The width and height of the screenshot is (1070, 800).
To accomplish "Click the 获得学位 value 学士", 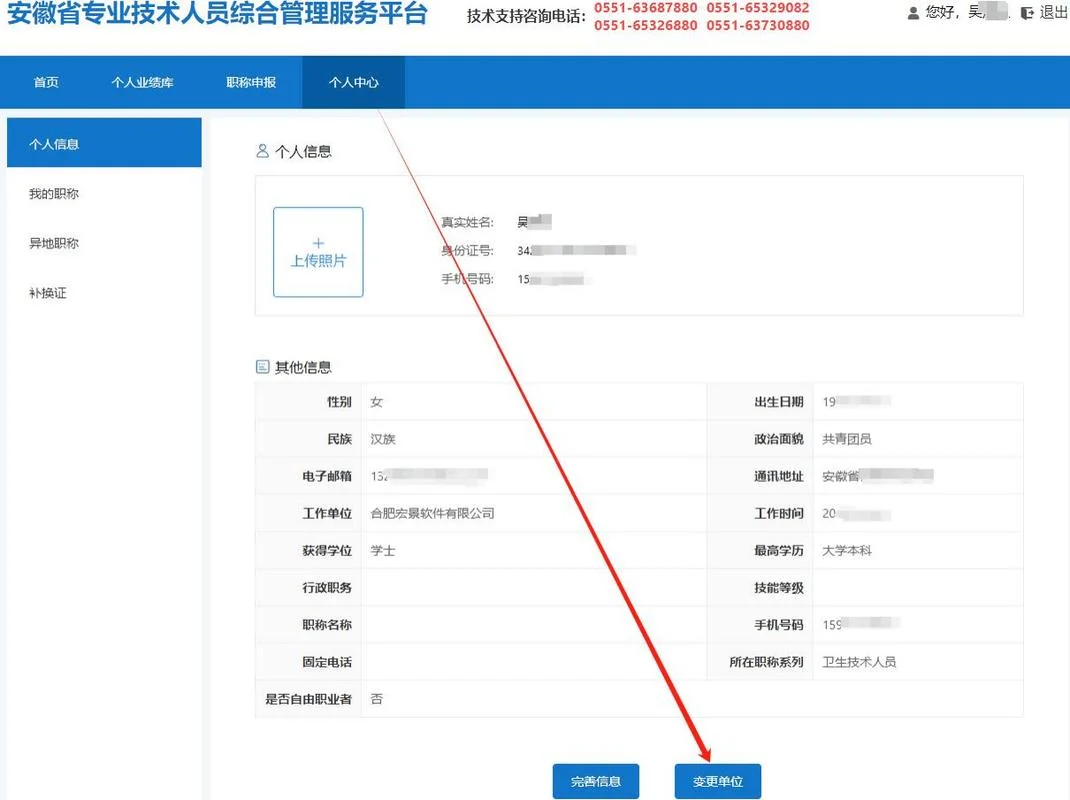I will 383,550.
